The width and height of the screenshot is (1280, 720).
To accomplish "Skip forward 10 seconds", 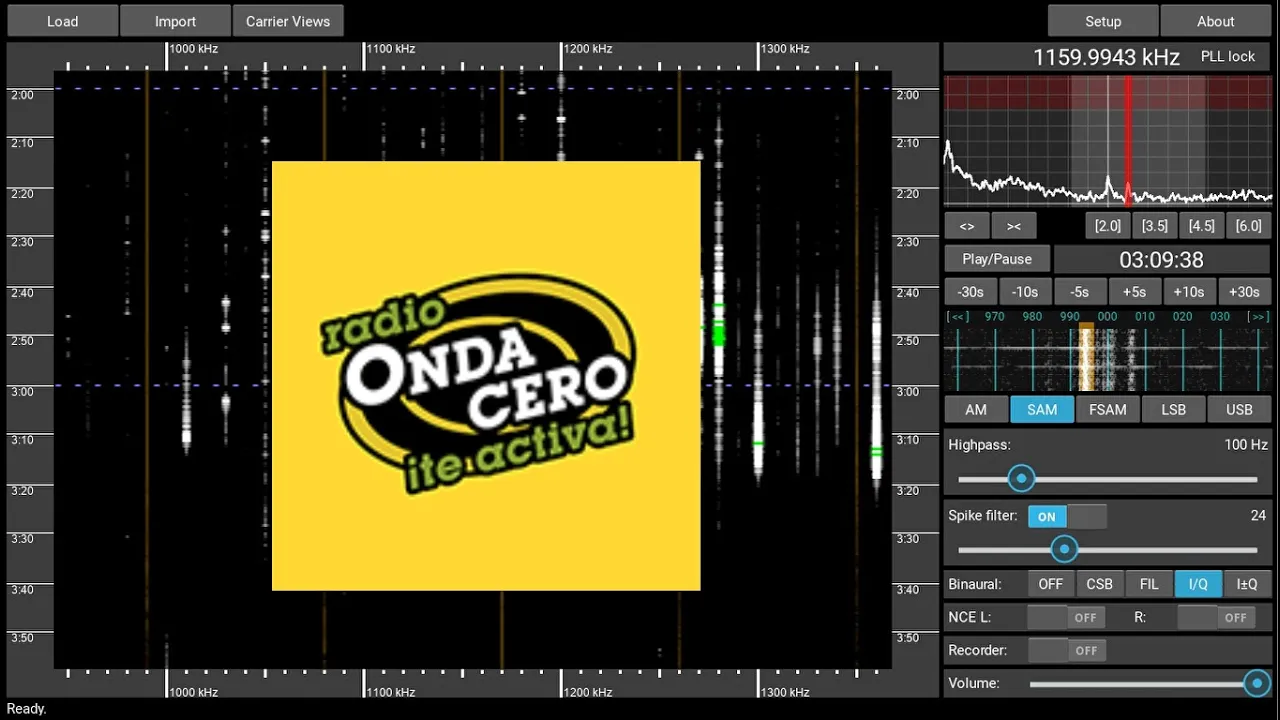I will click(x=1189, y=292).
